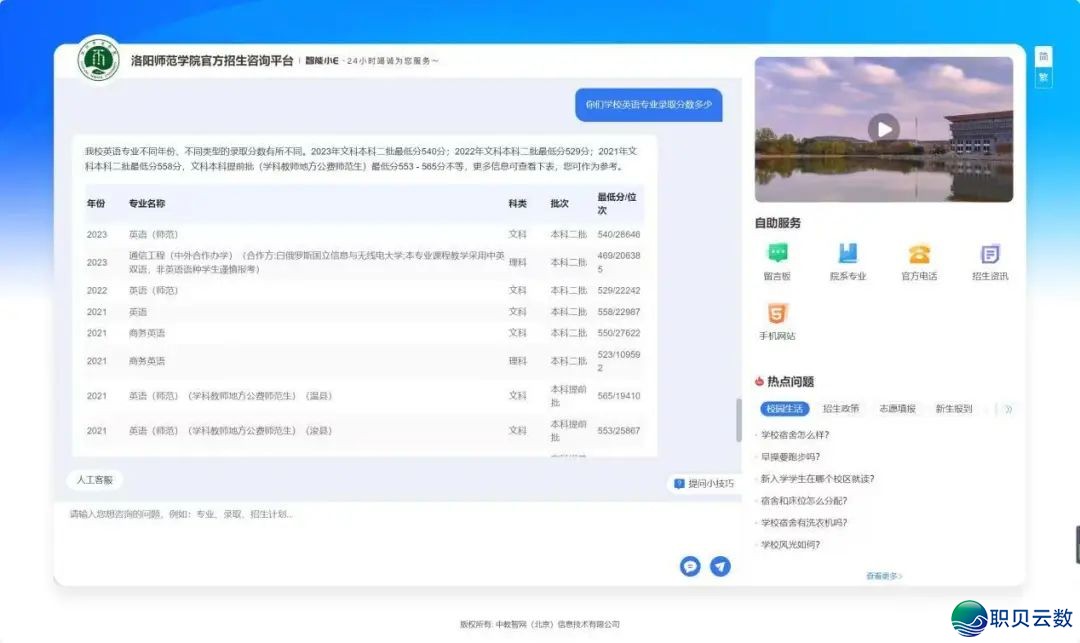The height and width of the screenshot is (643, 1080).
Task: Click the 官方电话 telephone icon
Action: pos(919,254)
